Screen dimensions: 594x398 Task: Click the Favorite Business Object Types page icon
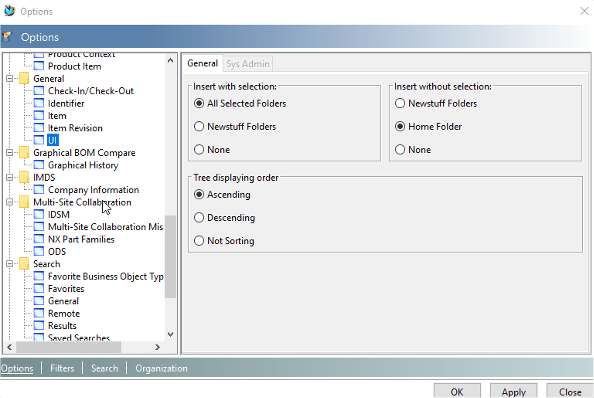39,276
